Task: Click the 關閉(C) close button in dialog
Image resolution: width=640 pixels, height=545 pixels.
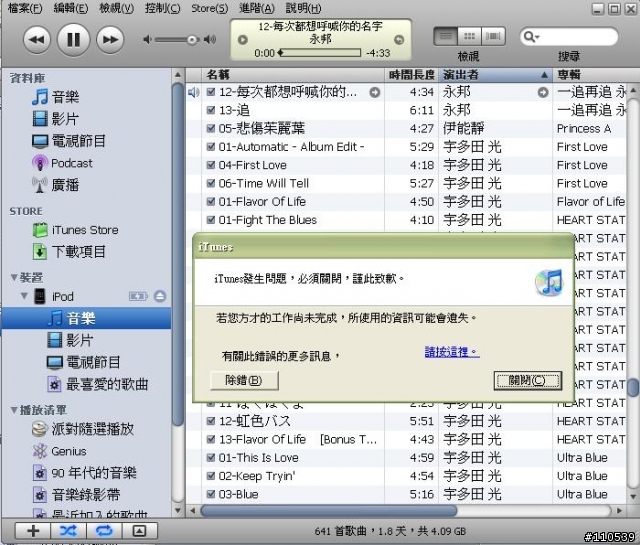Action: point(527,380)
